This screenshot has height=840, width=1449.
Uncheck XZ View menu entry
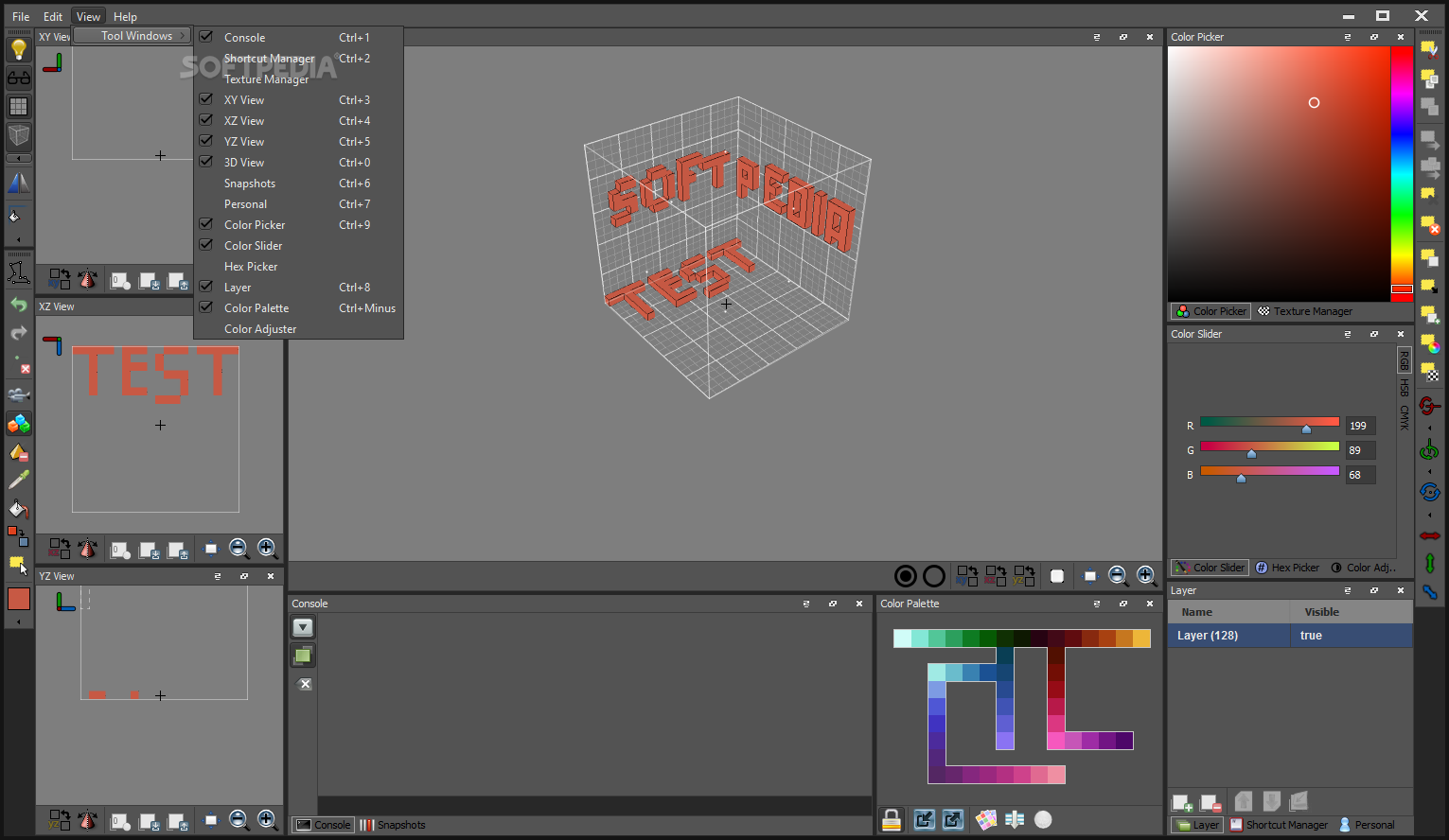click(298, 121)
